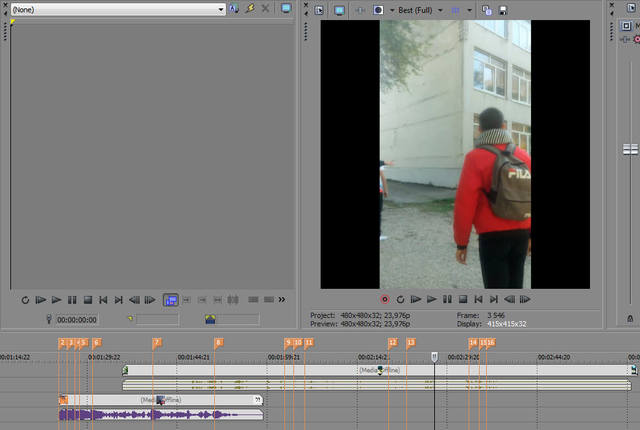
Task: Select timeline marker 13
Action: 411,343
